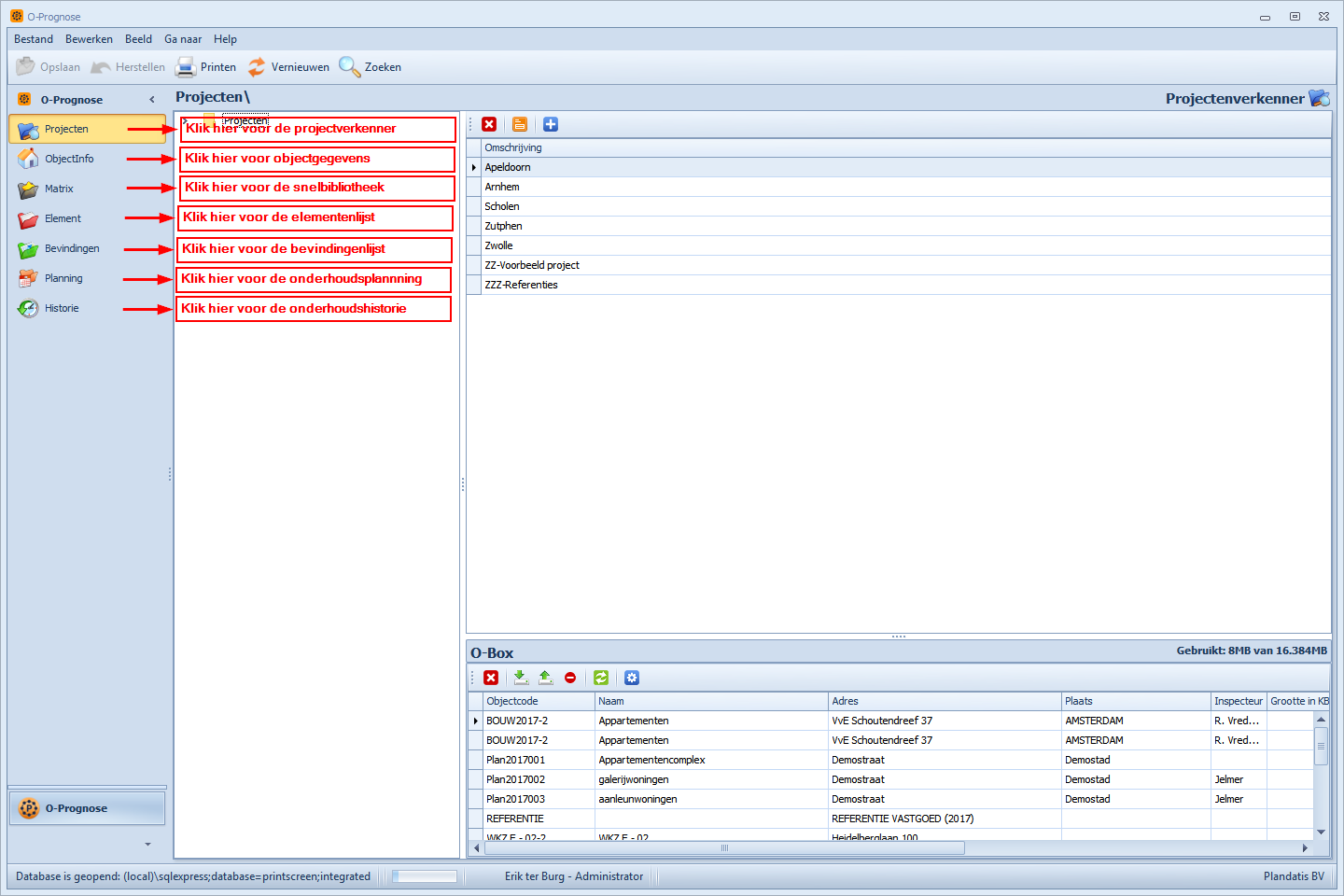Click the red minus circle in O-Box
Screen dimensions: 1344x896
(x=570, y=678)
